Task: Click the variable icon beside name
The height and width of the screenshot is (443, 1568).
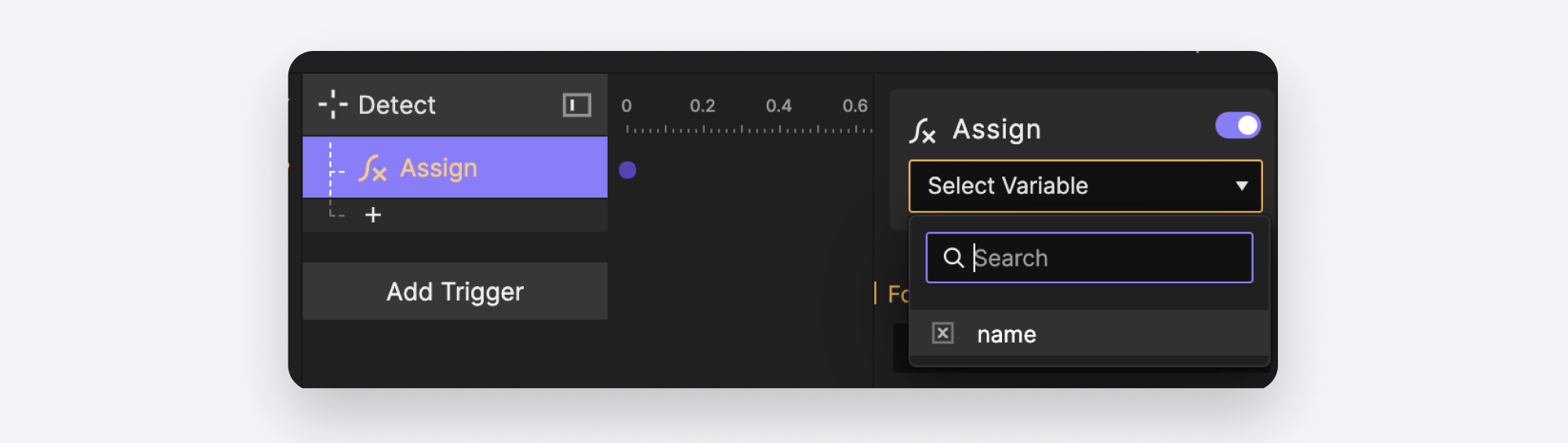Action: pyautogui.click(x=942, y=333)
